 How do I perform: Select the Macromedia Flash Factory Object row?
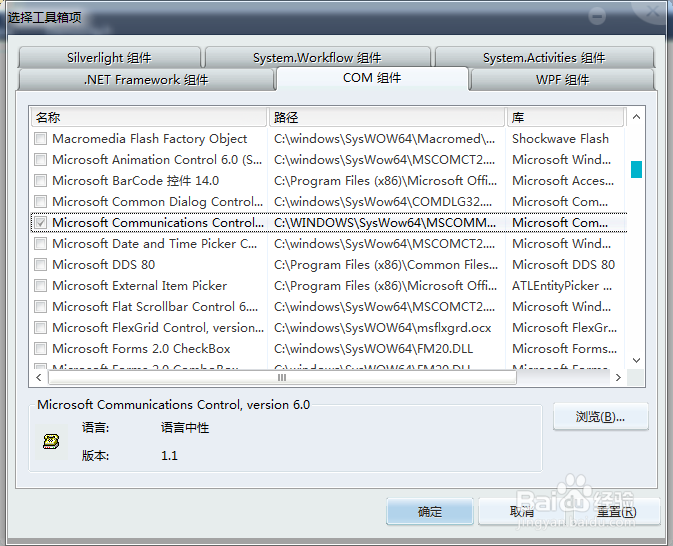[x=329, y=139]
